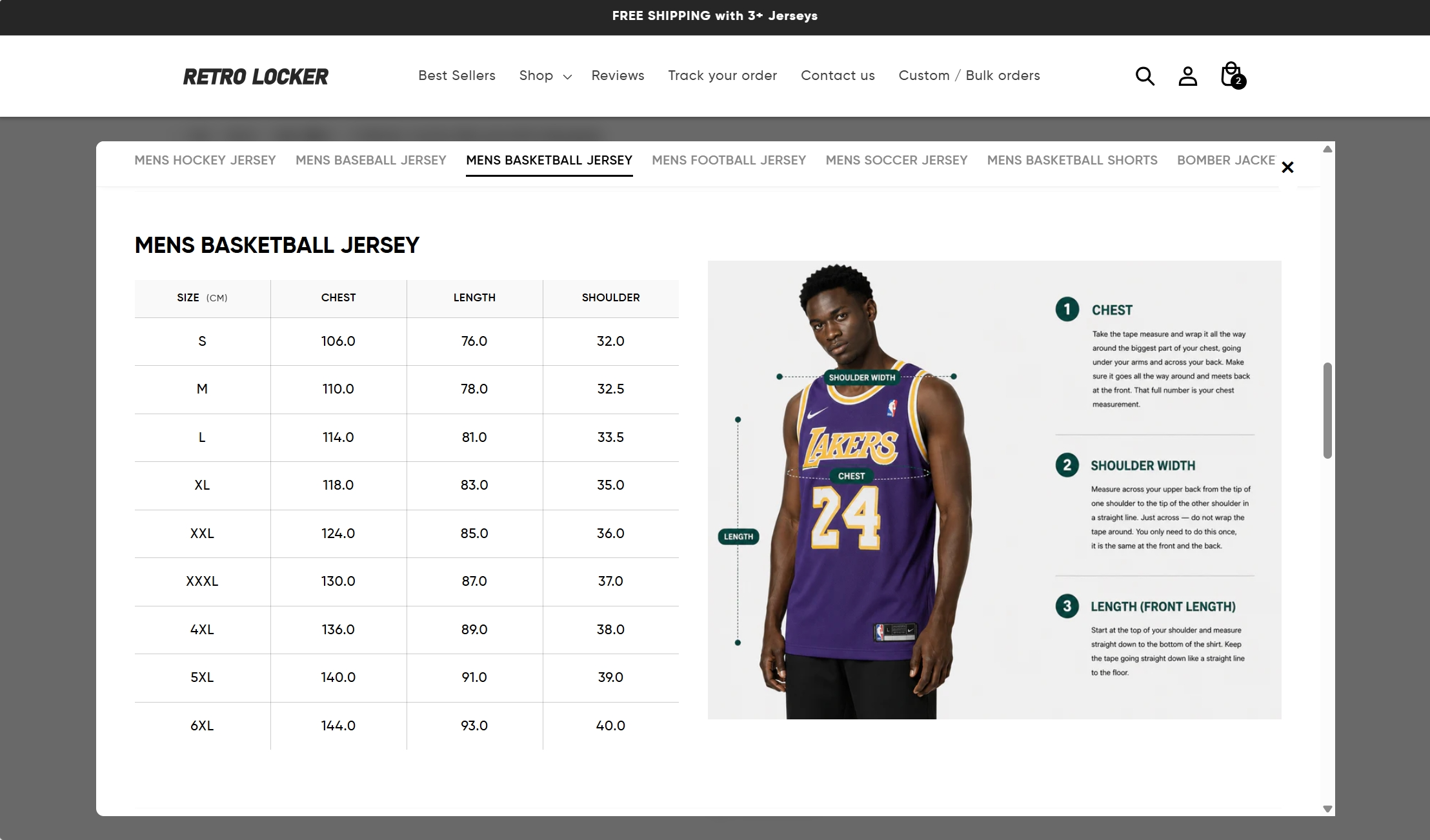This screenshot has height=840, width=1430.
Task: Click the XXXL size row label
Action: [202, 581]
